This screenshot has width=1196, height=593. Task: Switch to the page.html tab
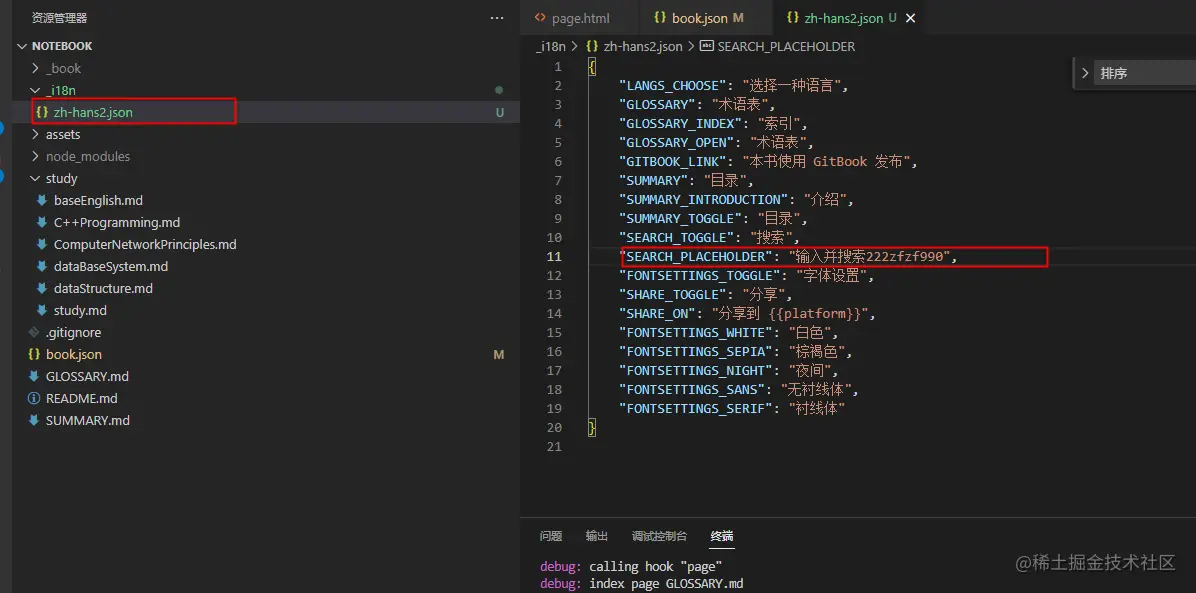pos(579,18)
